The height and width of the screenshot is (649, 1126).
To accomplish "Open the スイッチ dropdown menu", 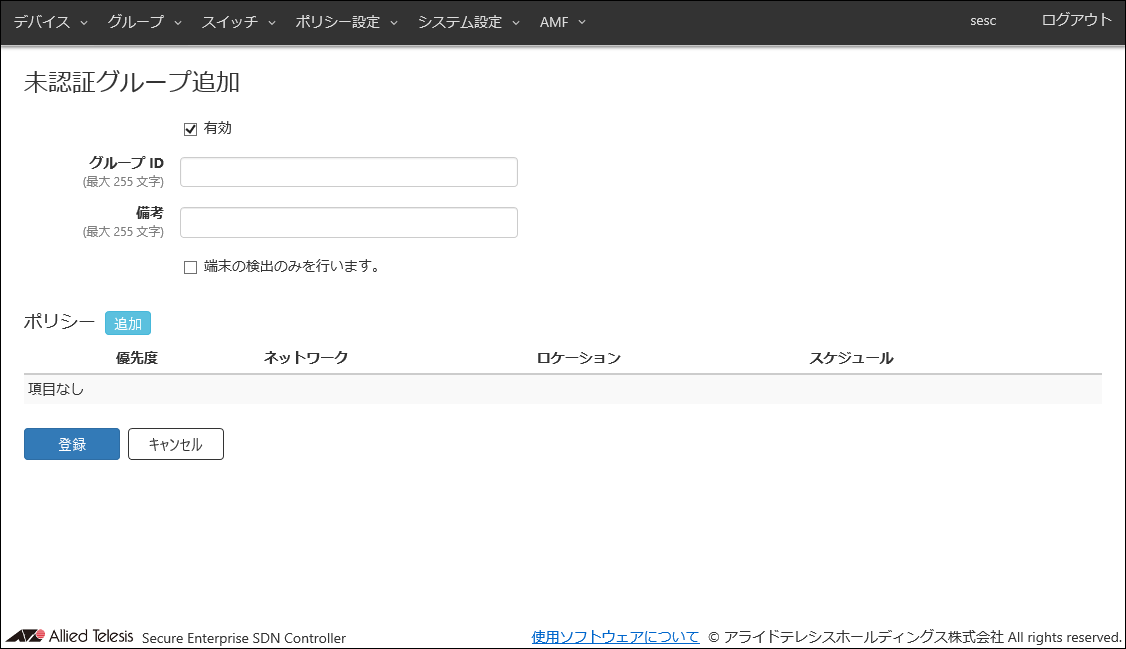I will (x=238, y=22).
